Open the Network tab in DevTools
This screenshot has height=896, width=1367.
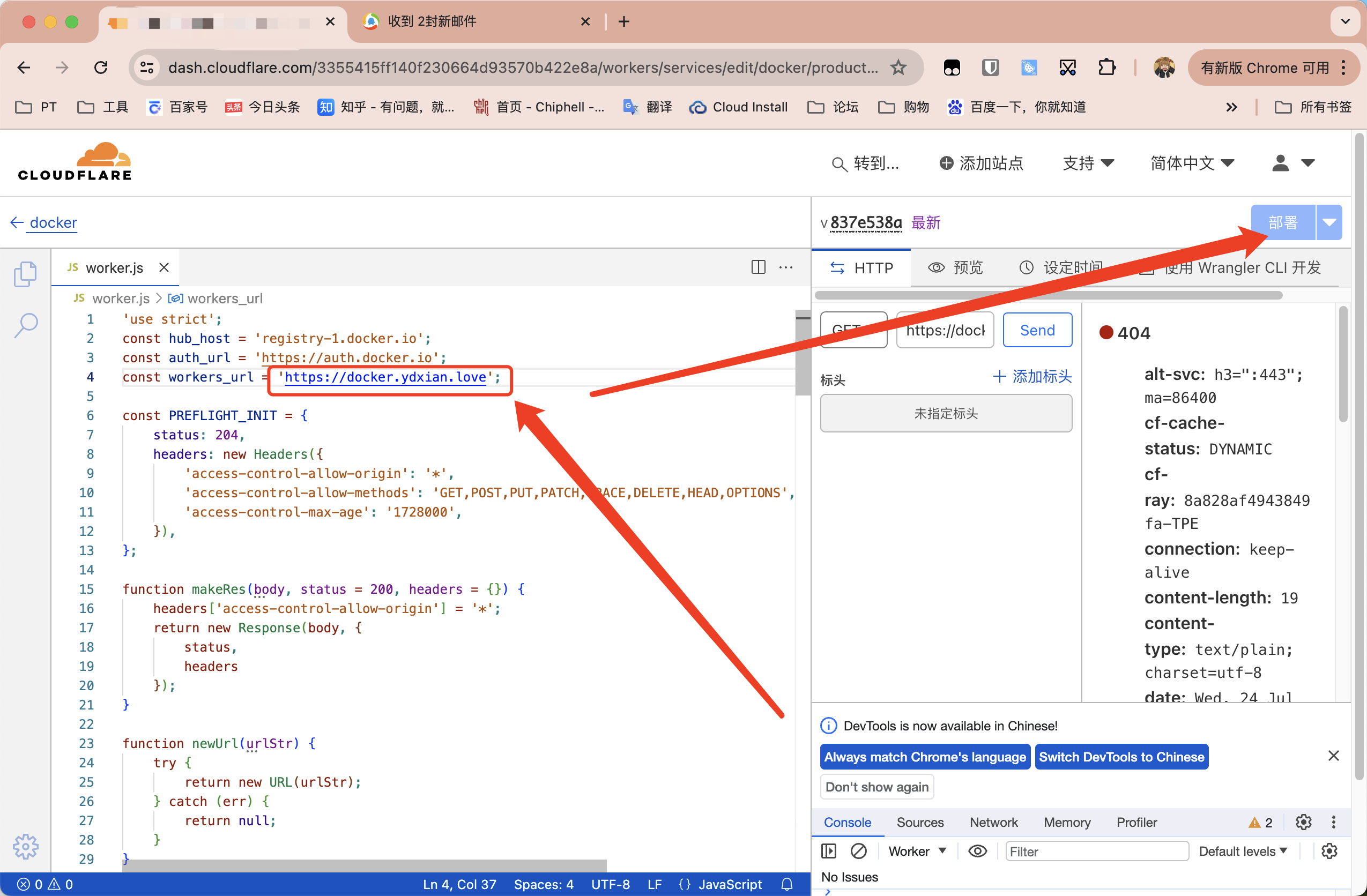pos(994,822)
